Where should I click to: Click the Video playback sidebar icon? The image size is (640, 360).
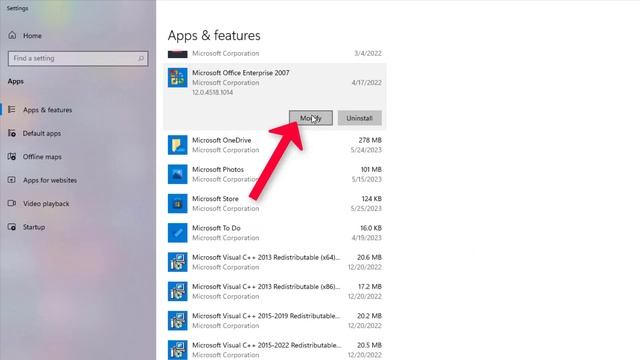12,203
